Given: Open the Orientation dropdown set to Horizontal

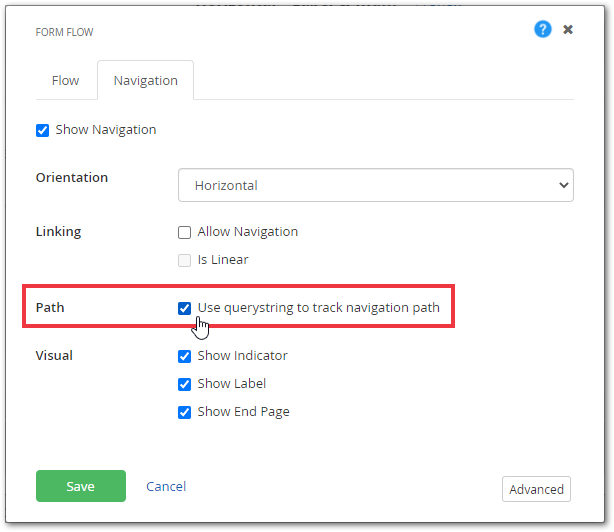Looking at the screenshot, I should (376, 185).
